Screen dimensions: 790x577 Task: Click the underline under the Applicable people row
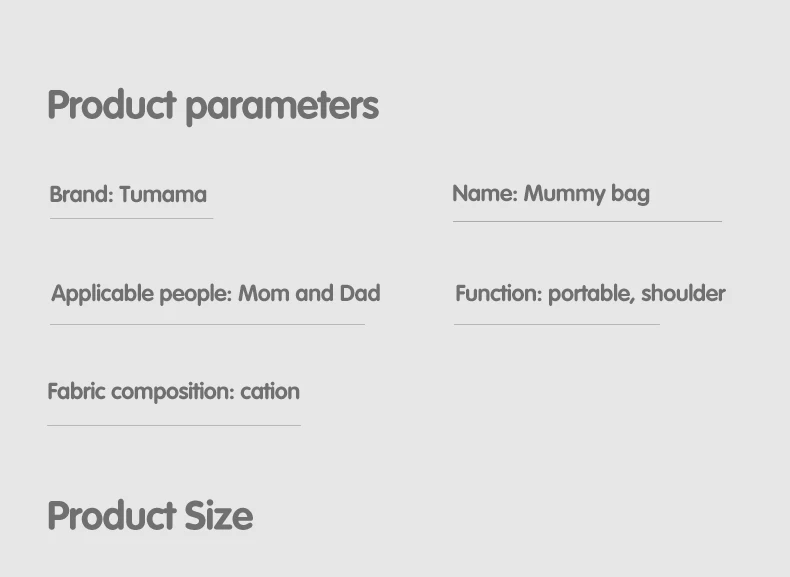tap(207, 325)
